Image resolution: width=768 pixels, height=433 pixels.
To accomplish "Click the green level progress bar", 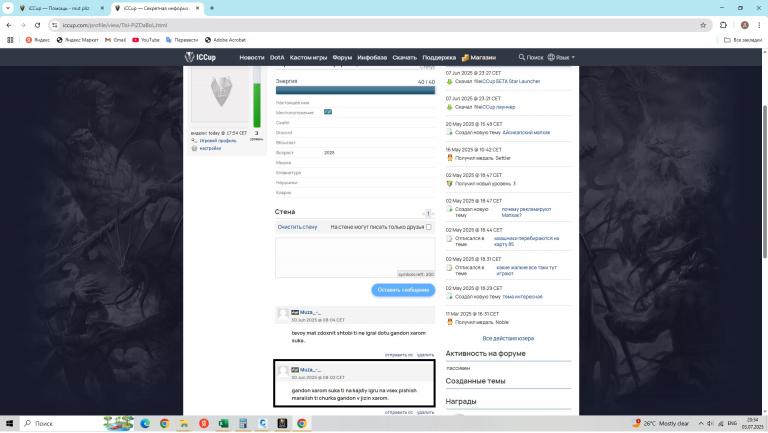I will point(257,104).
